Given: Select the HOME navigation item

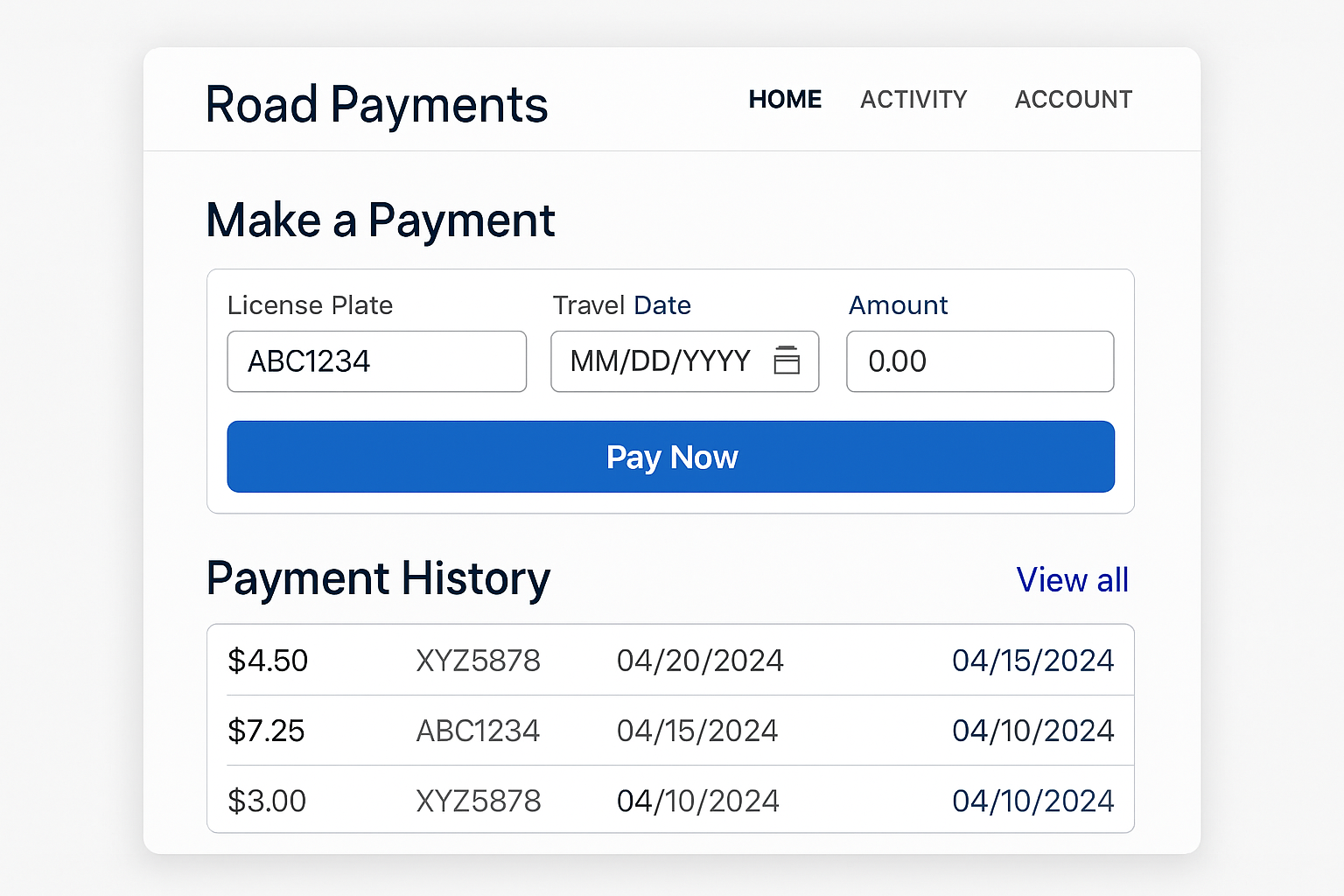Looking at the screenshot, I should click(x=784, y=99).
